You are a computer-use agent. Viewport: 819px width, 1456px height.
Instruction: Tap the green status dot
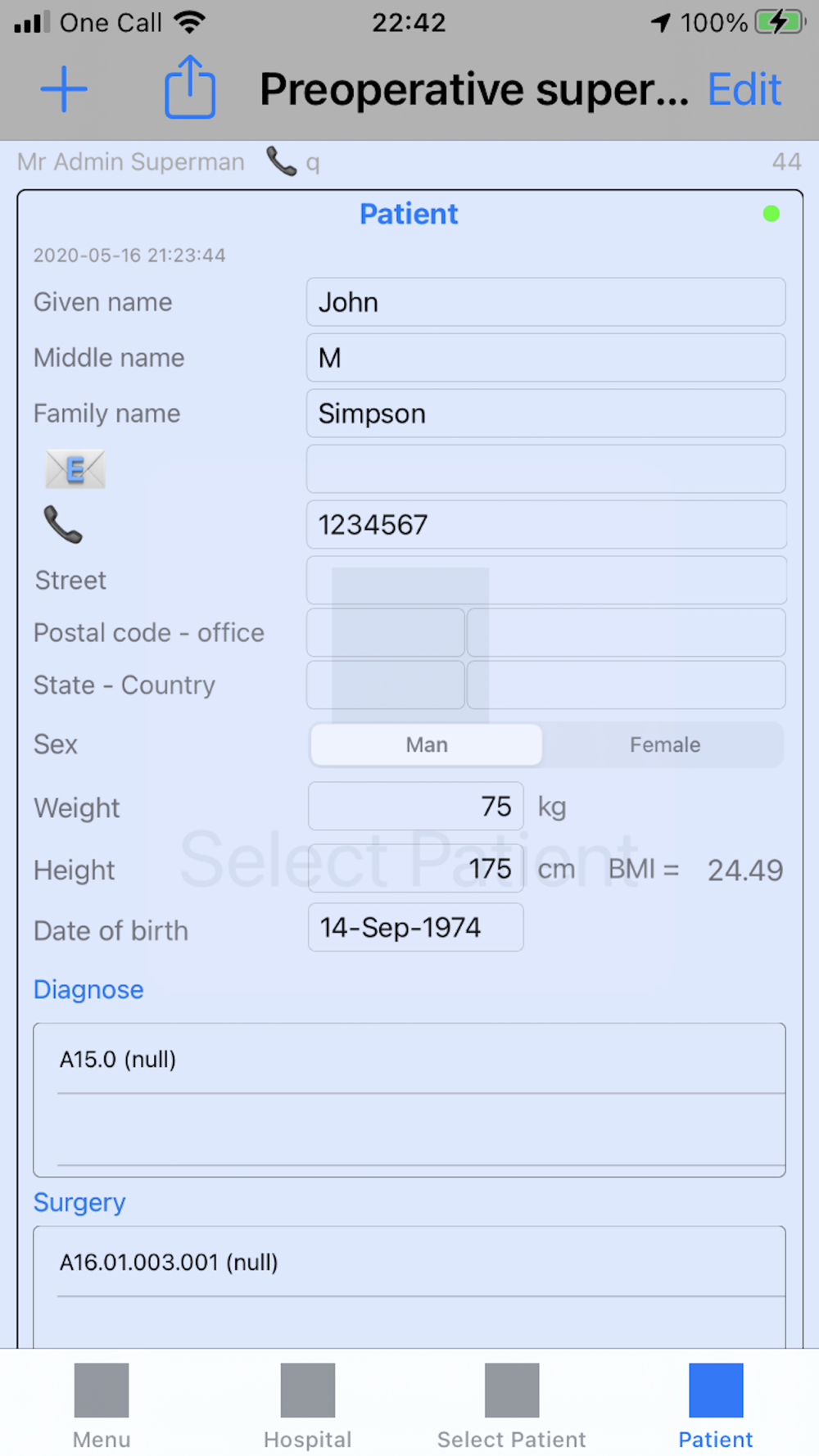pyautogui.click(x=771, y=214)
